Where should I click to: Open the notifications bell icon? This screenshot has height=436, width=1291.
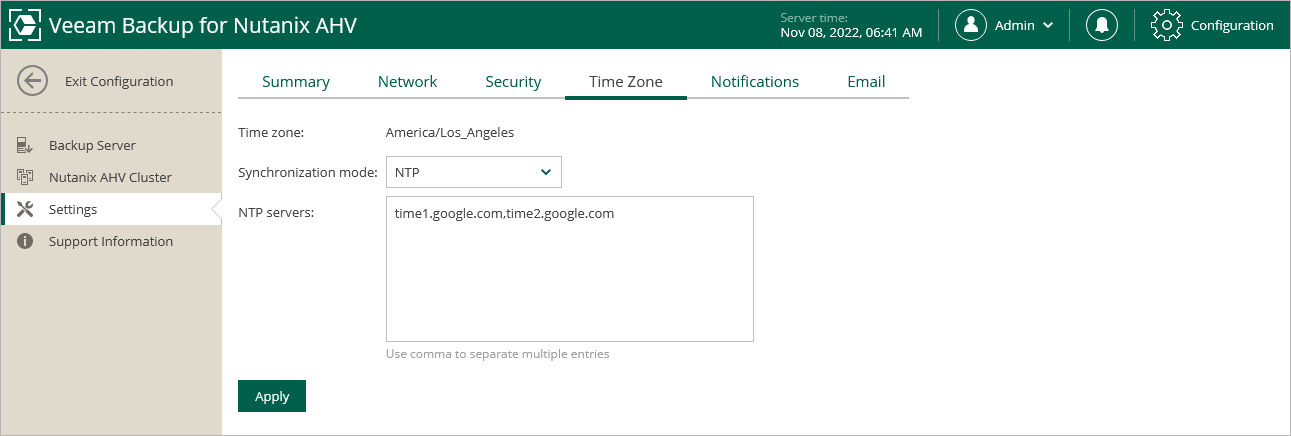click(x=1102, y=25)
